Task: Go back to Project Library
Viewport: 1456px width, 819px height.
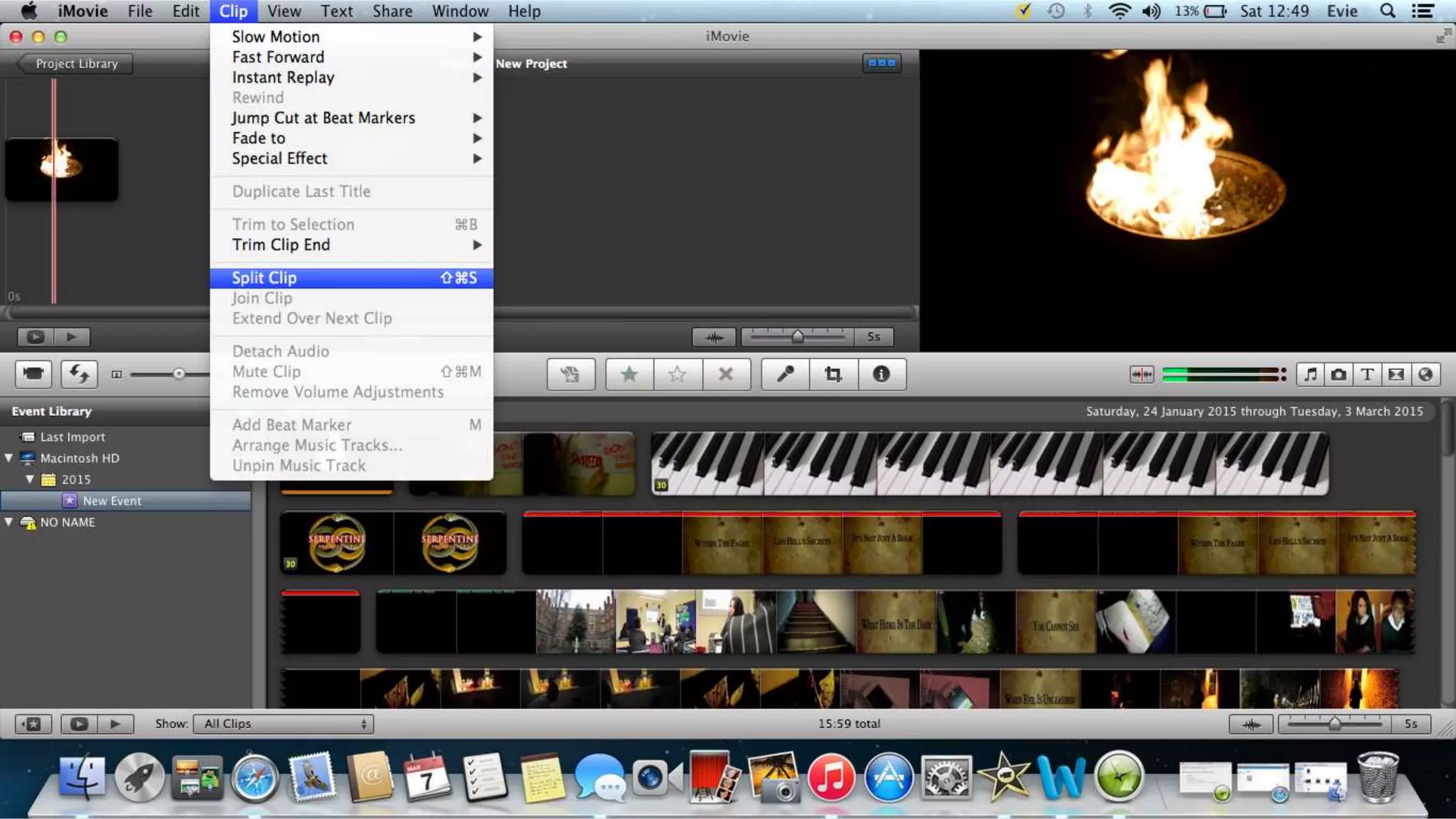Action: click(x=75, y=63)
